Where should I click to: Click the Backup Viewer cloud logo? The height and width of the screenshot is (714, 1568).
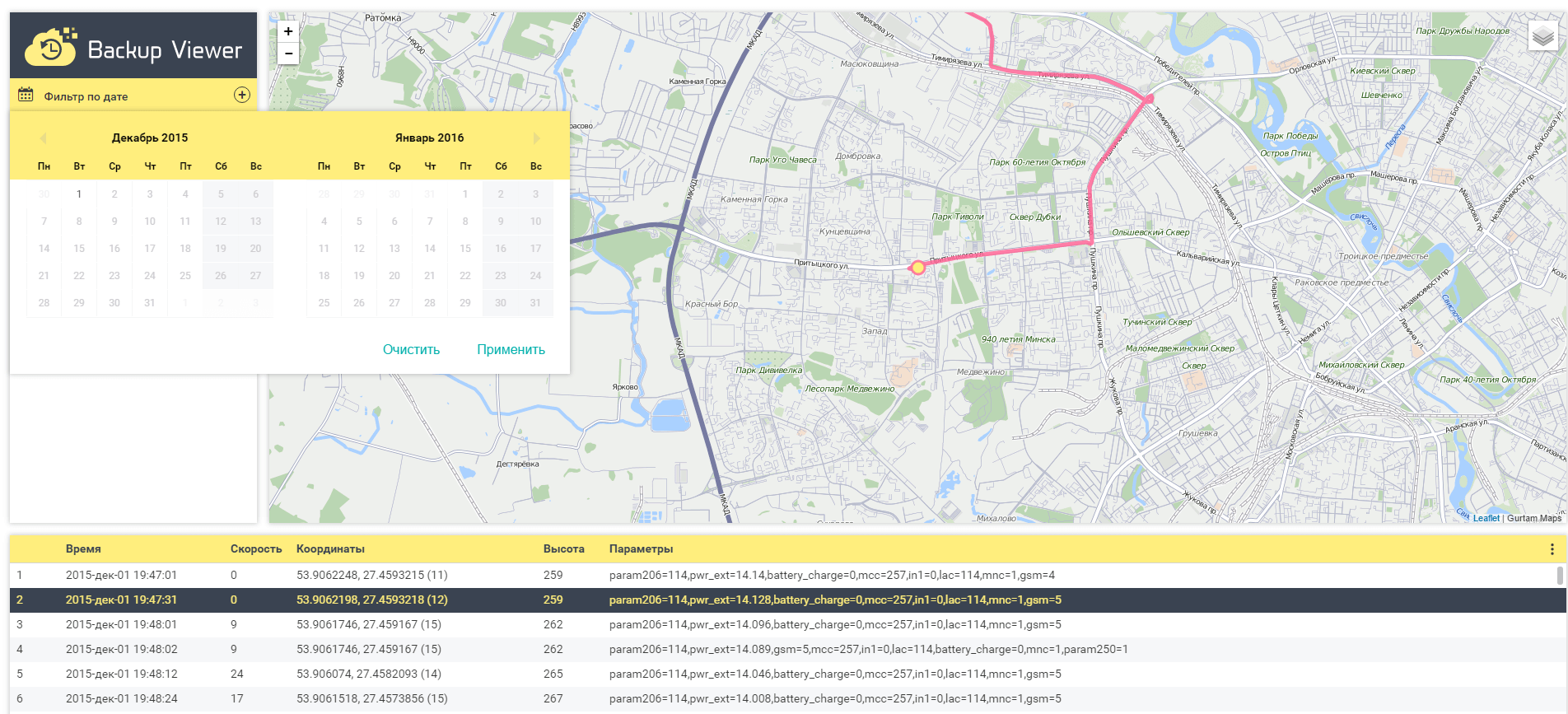pos(51,47)
